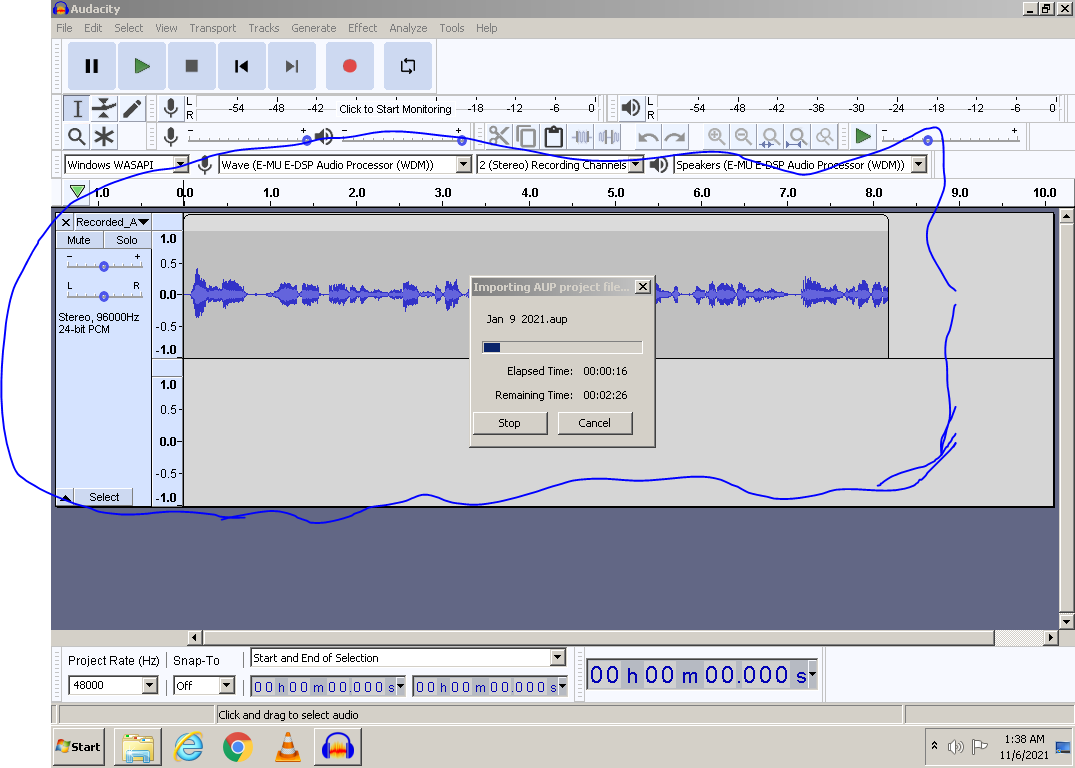Viewport: 1075px width, 768px height.
Task: Open the Effect menu
Action: [362, 28]
